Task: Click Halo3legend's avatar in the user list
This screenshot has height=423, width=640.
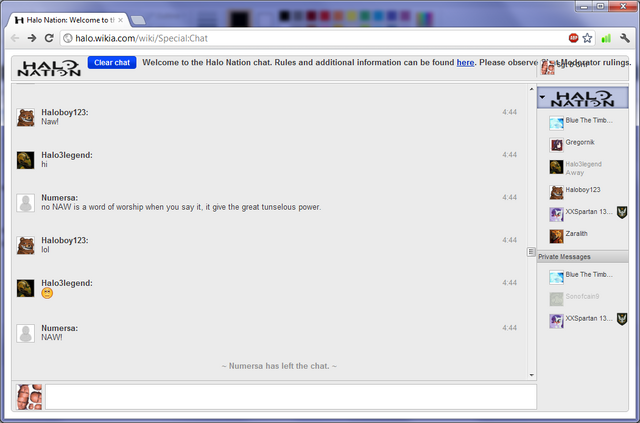Action: tap(556, 167)
